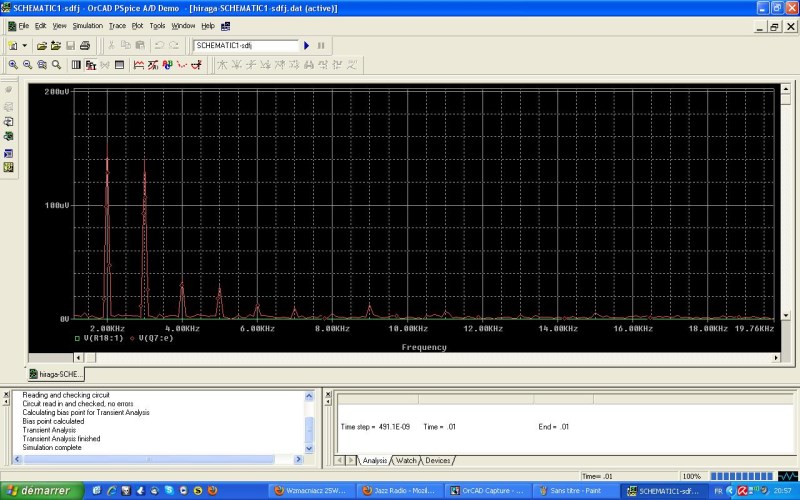Open the View menu

point(59,26)
